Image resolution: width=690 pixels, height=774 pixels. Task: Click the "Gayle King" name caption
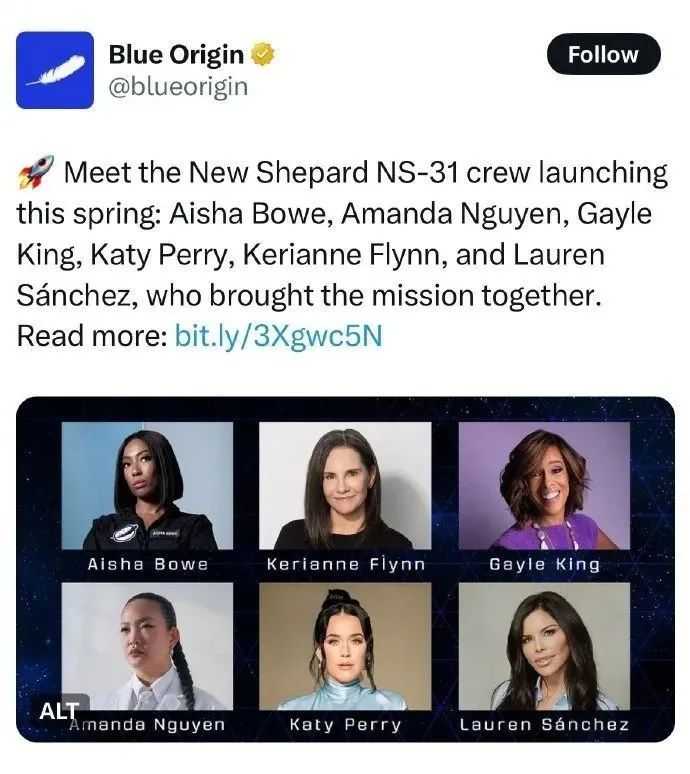coord(544,564)
